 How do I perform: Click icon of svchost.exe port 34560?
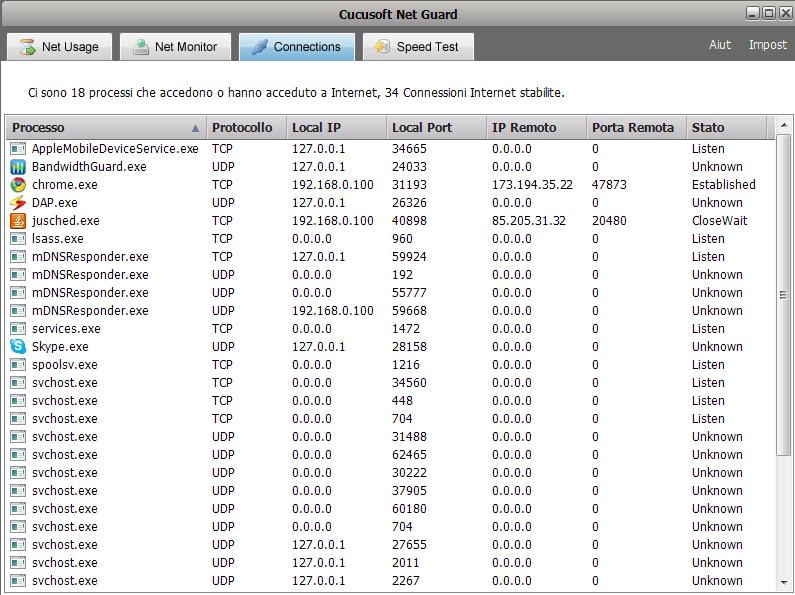(x=18, y=383)
